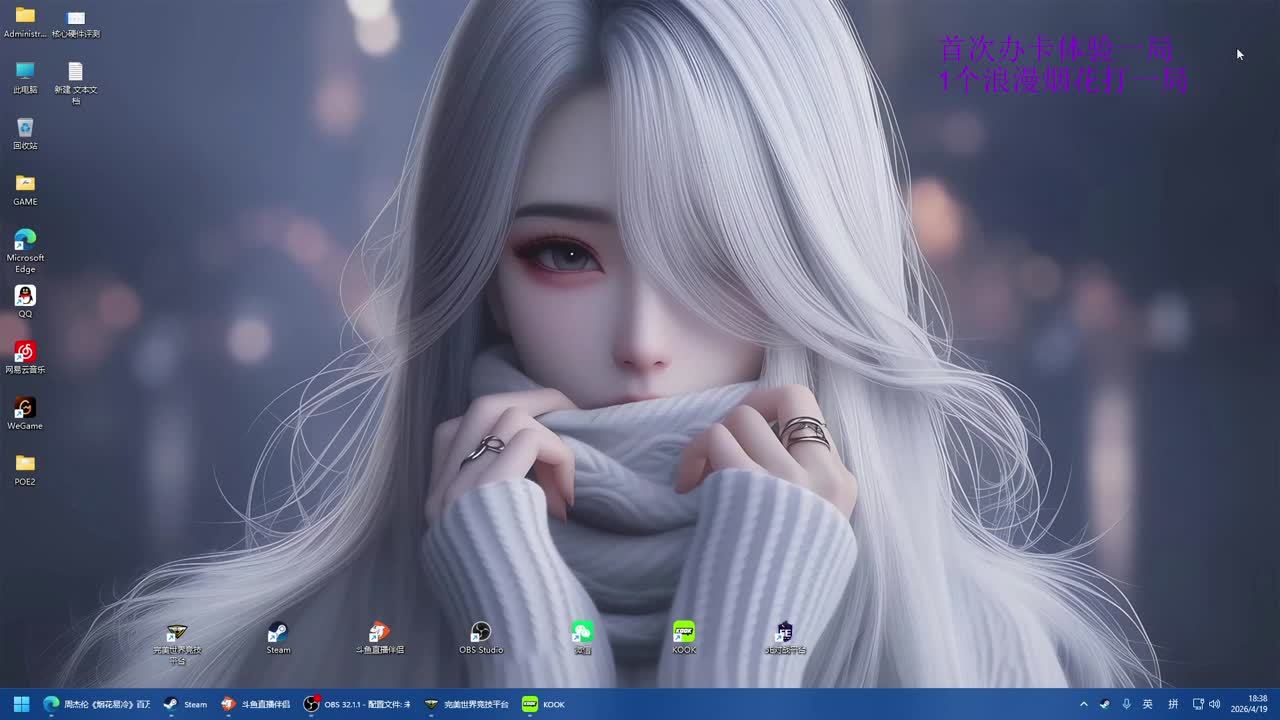Select the Microsoft Edge desktop icon

pos(25,241)
